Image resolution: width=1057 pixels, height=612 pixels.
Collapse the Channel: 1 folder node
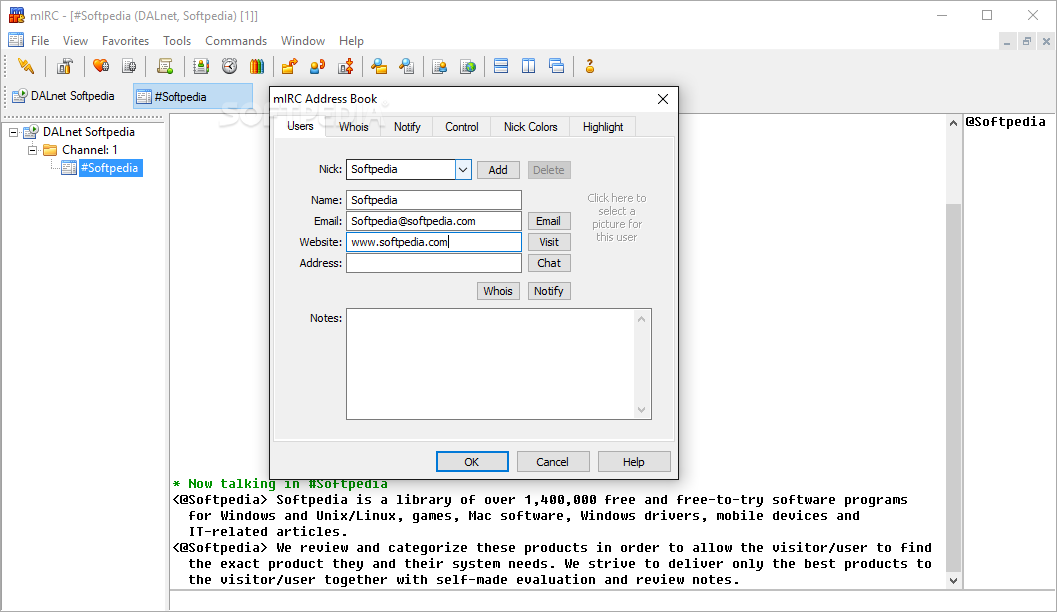click(32, 150)
